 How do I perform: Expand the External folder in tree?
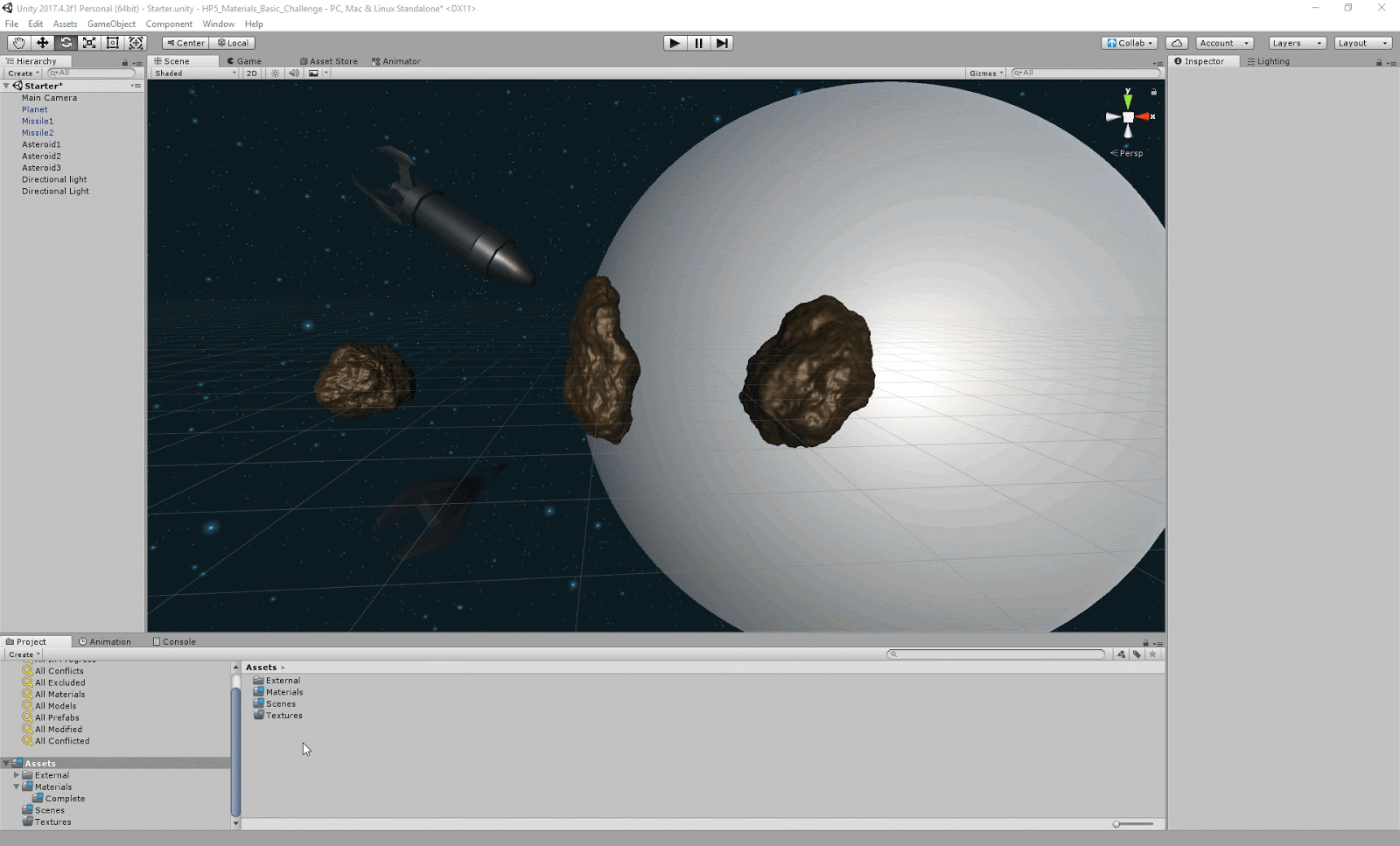pos(16,775)
